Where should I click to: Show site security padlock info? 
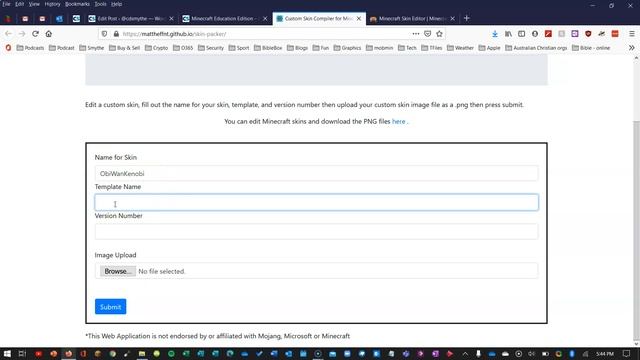[116, 34]
